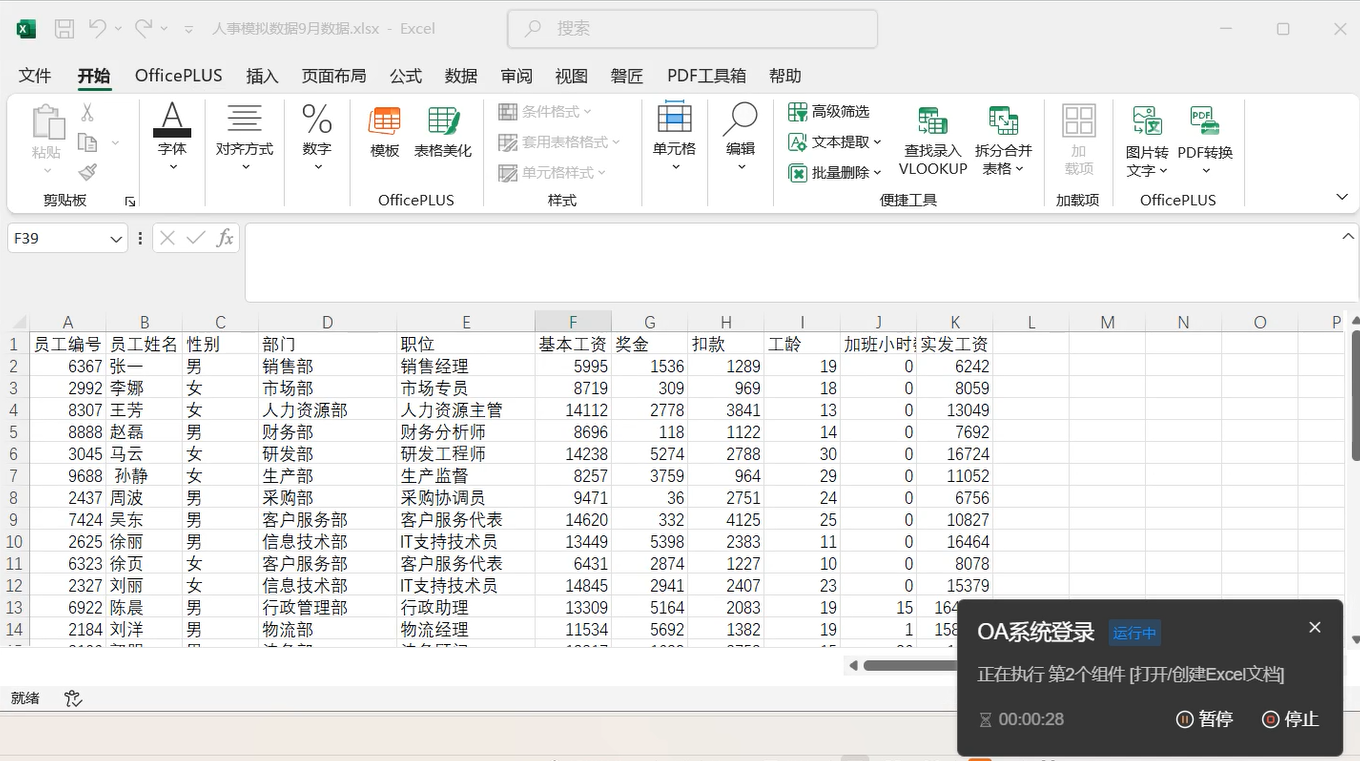
Task: Close the OA系统登录 notification panel
Action: (1315, 627)
